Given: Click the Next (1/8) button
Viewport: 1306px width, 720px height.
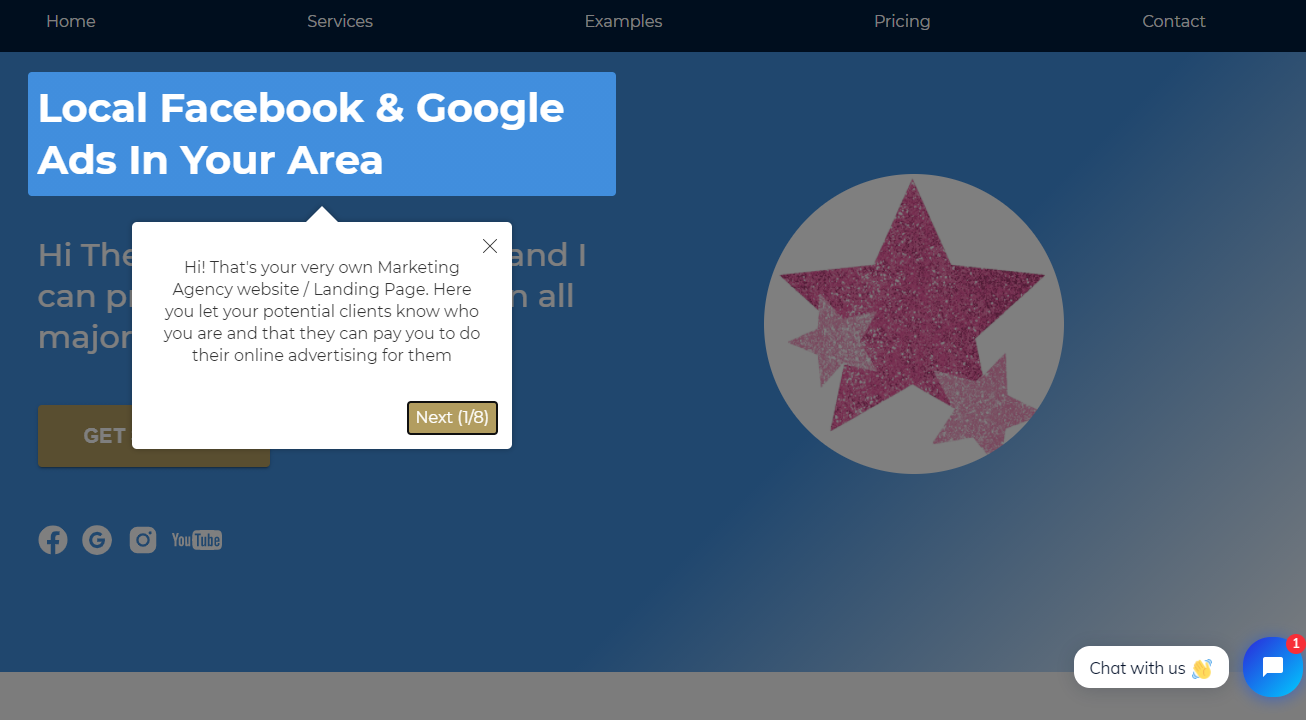Looking at the screenshot, I should click(452, 418).
